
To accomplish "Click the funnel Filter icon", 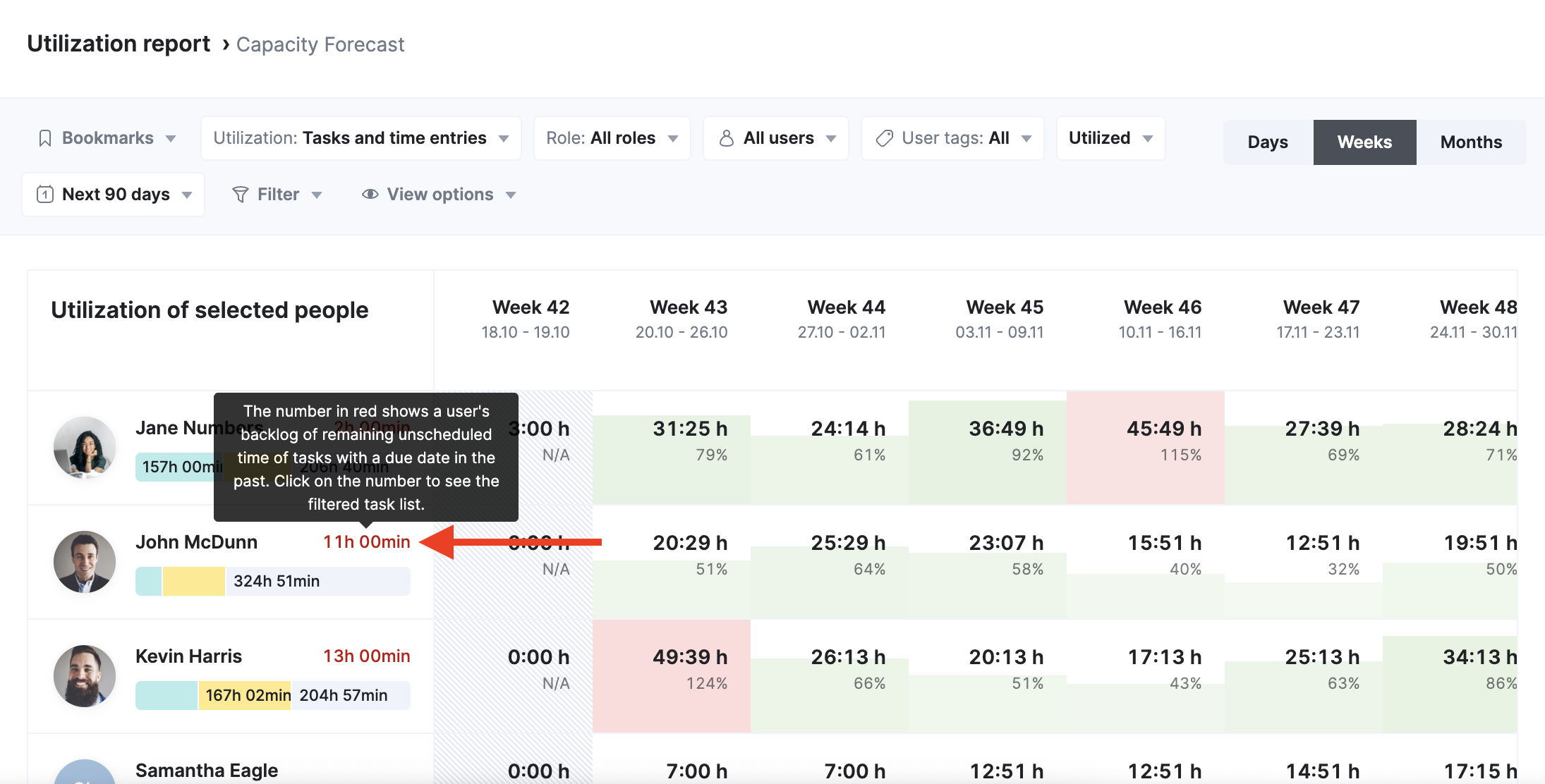I will (241, 195).
